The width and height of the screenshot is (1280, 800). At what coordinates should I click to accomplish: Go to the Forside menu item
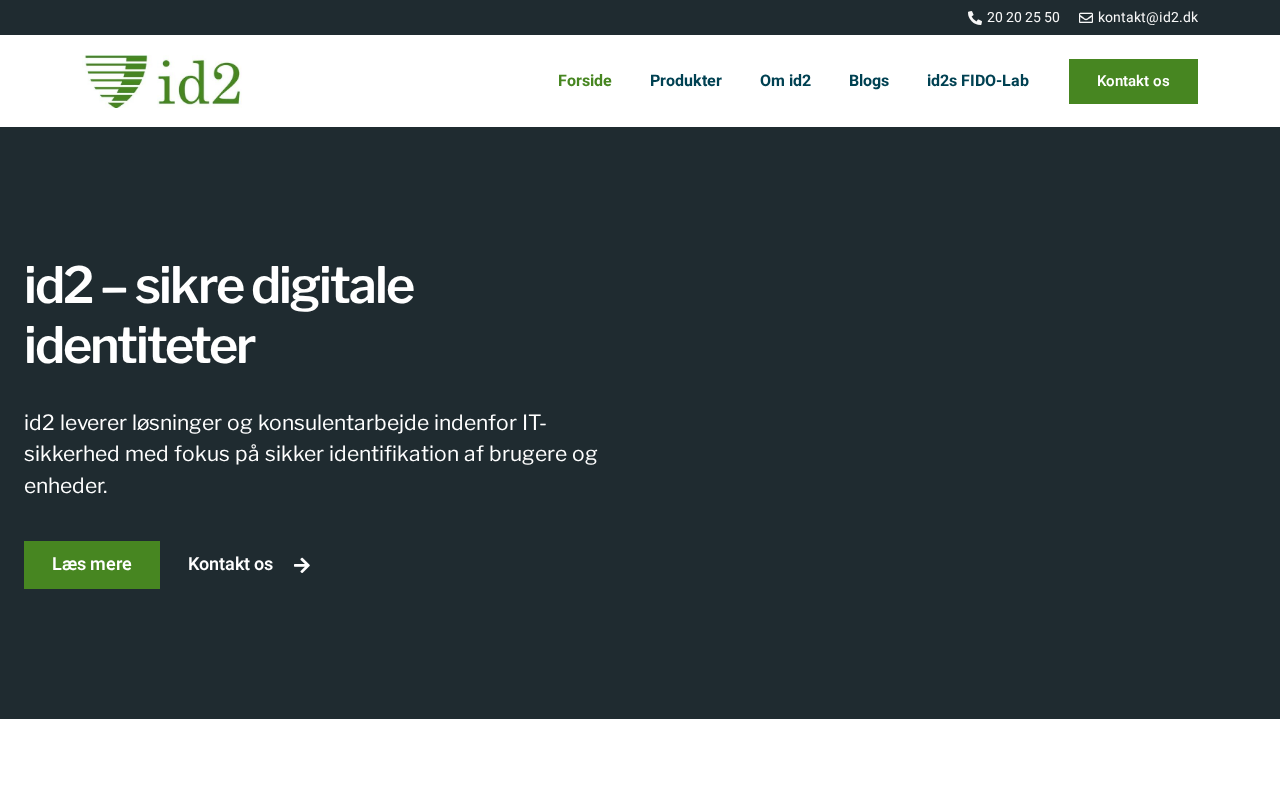pyautogui.click(x=585, y=81)
